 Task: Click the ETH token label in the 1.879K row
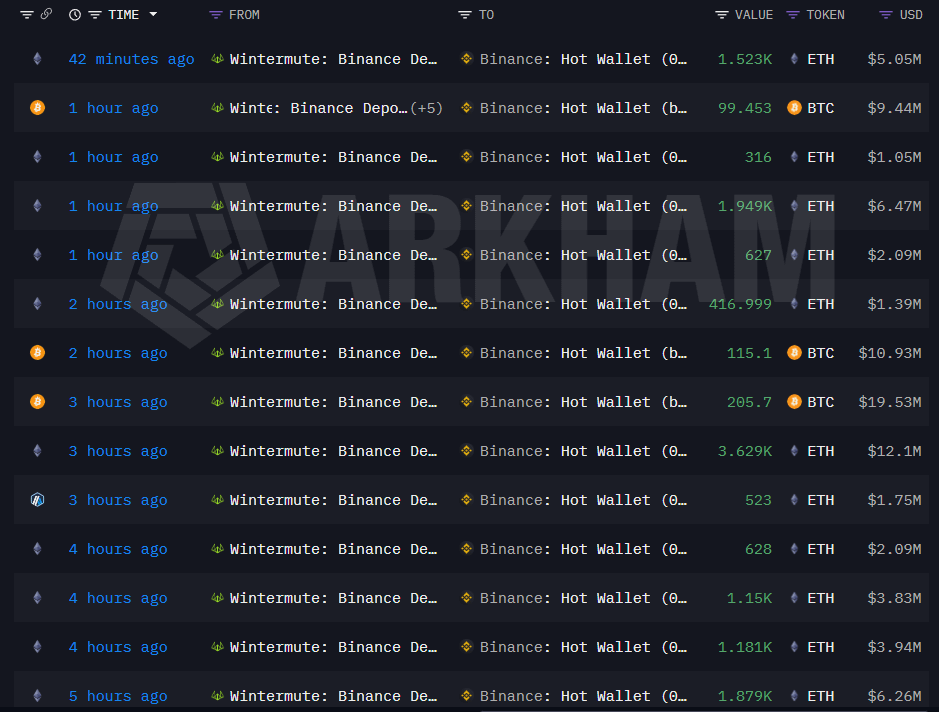coord(820,696)
